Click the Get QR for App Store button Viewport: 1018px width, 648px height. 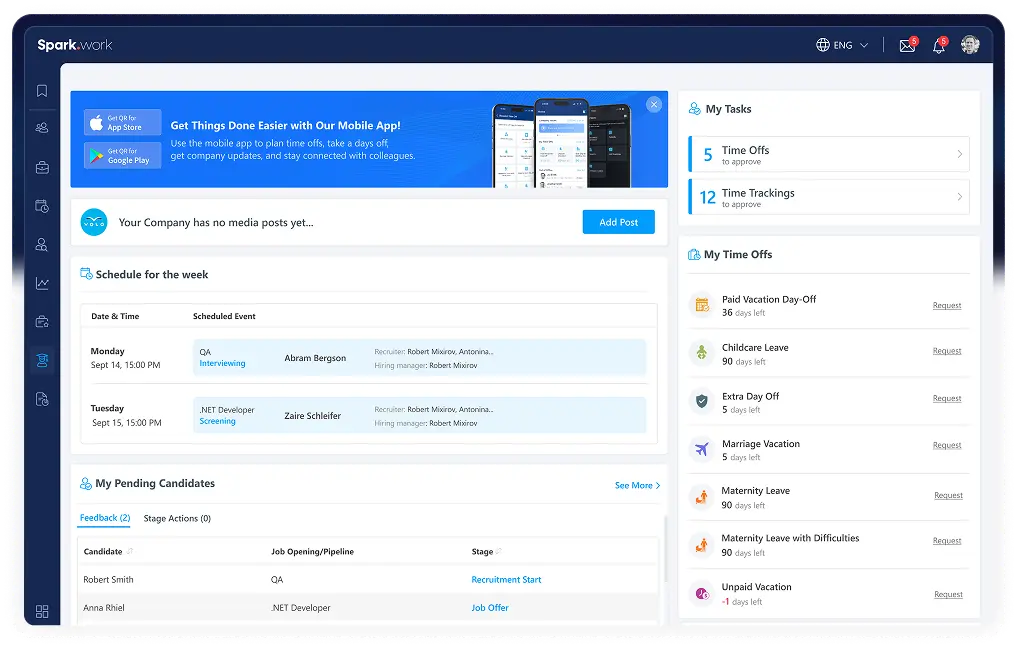[x=122, y=123]
